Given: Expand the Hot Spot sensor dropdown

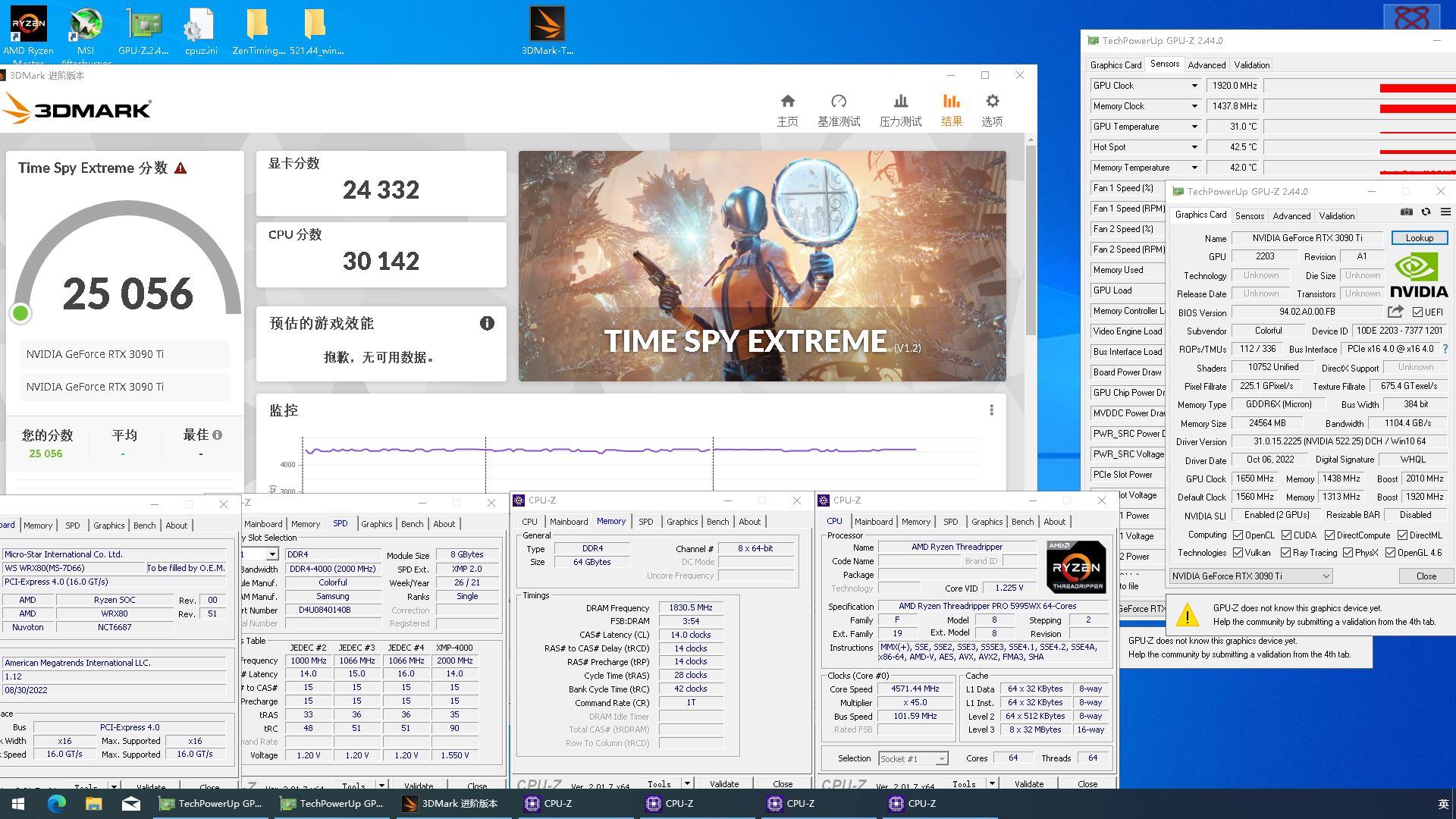Looking at the screenshot, I should click(1194, 147).
